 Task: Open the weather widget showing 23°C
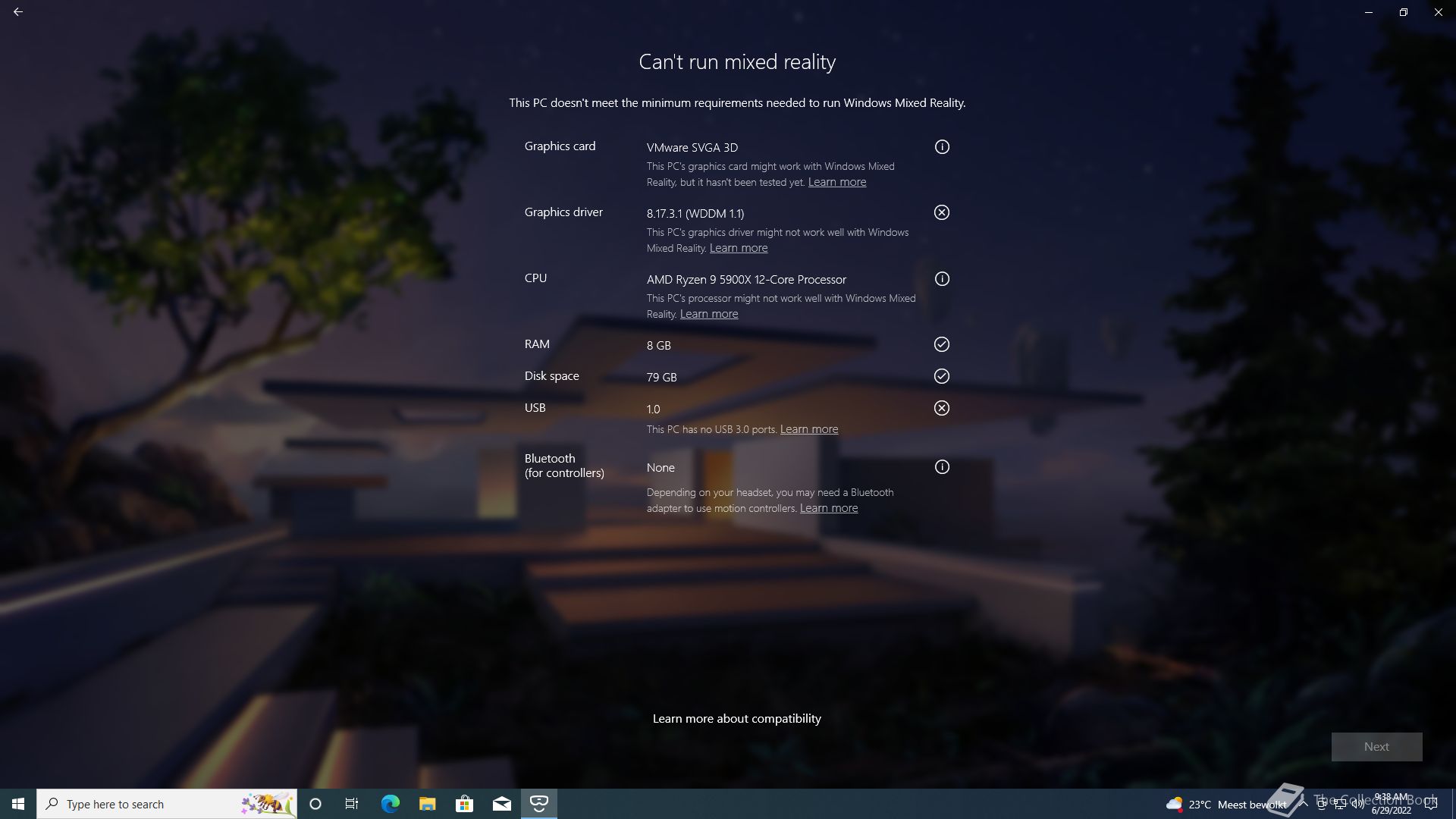(1226, 804)
